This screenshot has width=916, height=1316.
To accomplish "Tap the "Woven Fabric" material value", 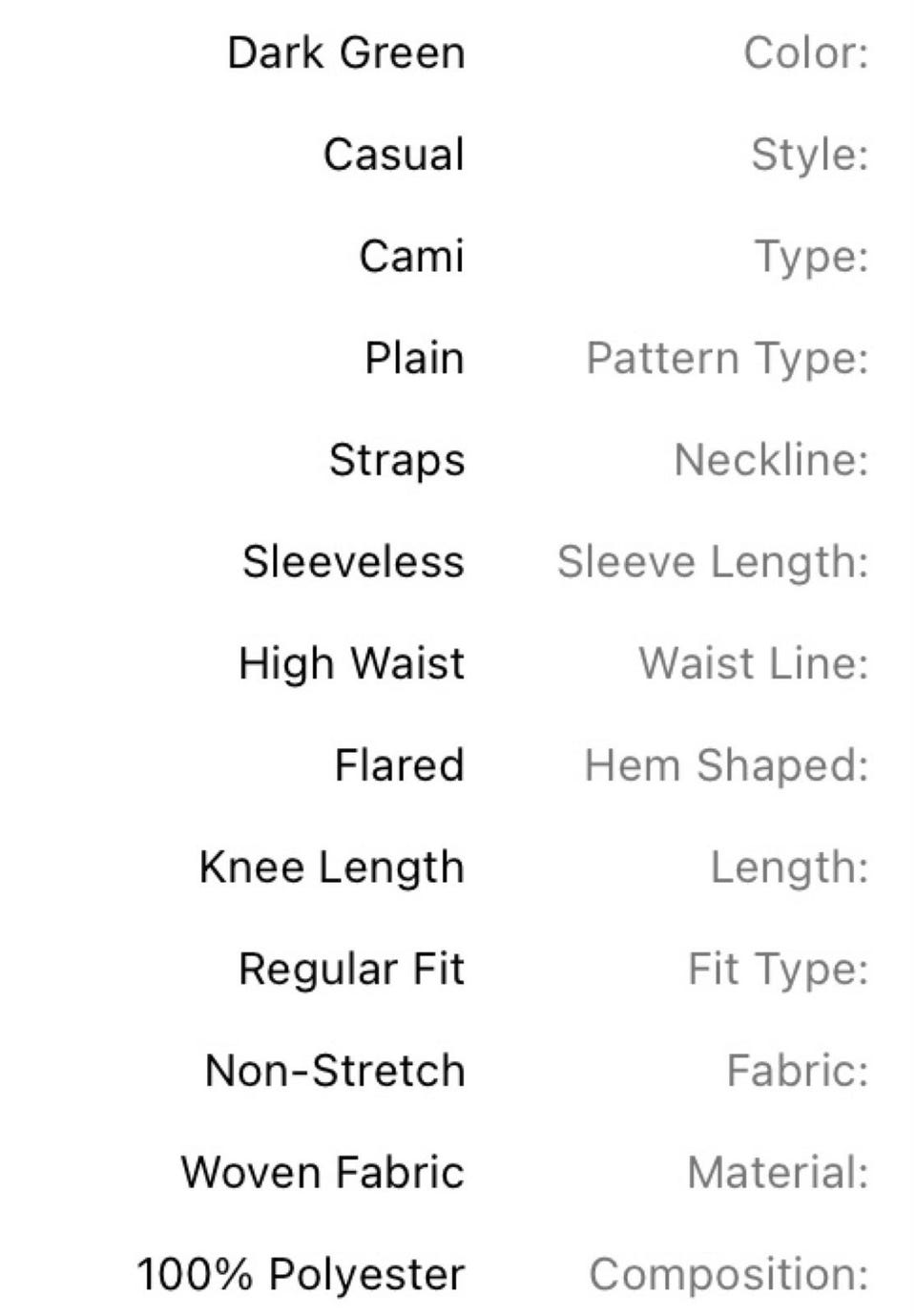I will [323, 1173].
